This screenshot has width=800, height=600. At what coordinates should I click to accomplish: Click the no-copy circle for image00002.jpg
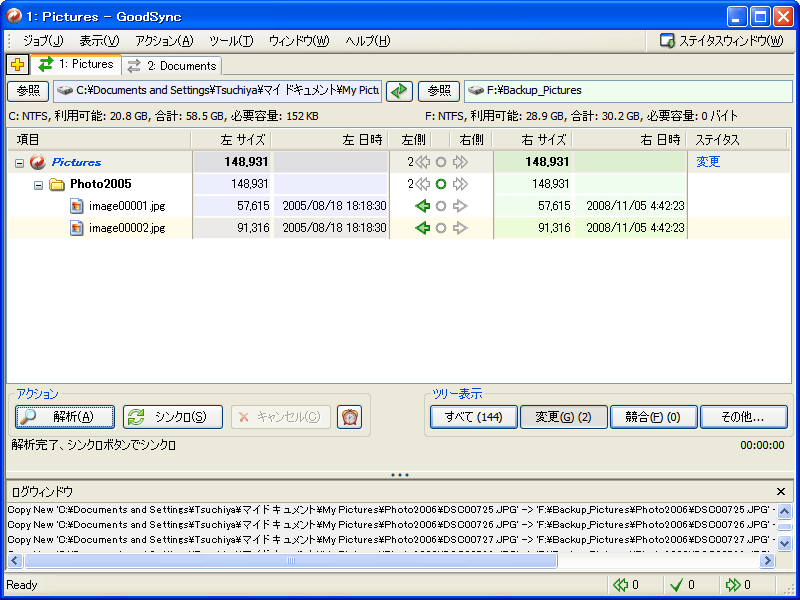[441, 228]
